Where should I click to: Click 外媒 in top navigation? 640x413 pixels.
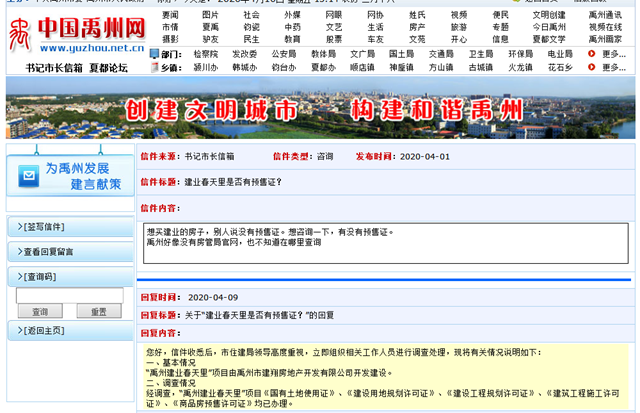coord(292,15)
